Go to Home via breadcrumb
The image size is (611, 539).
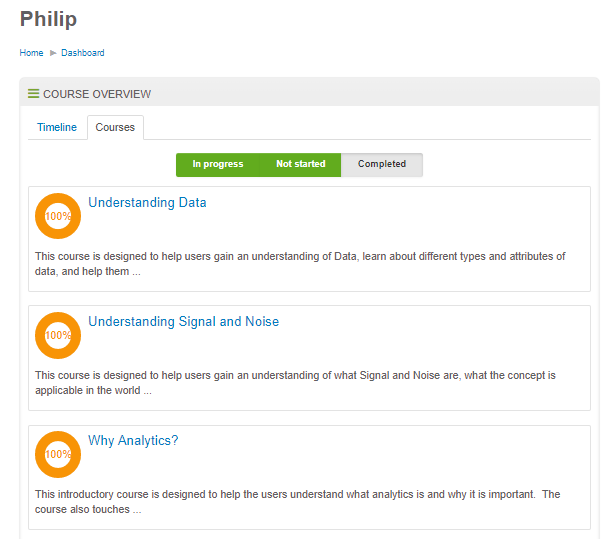[x=31, y=53]
